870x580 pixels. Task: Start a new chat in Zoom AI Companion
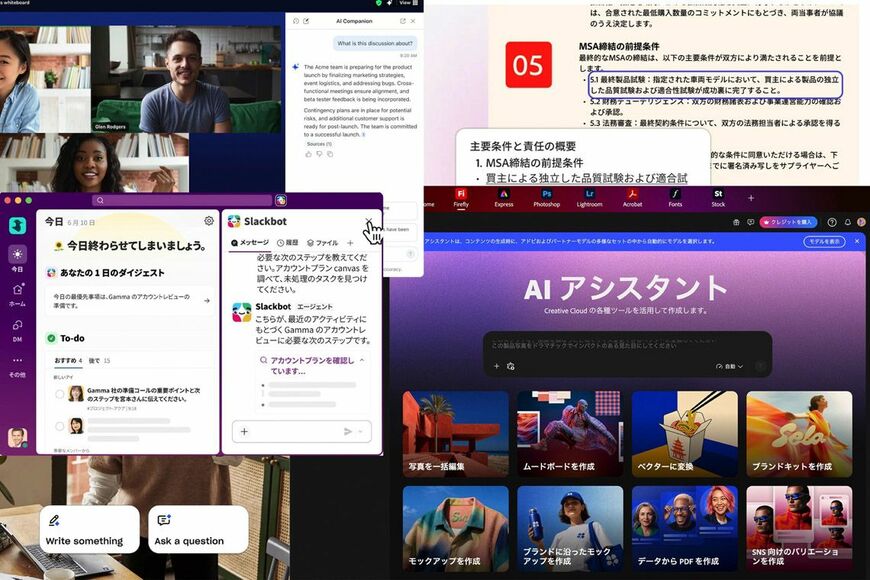[x=306, y=21]
